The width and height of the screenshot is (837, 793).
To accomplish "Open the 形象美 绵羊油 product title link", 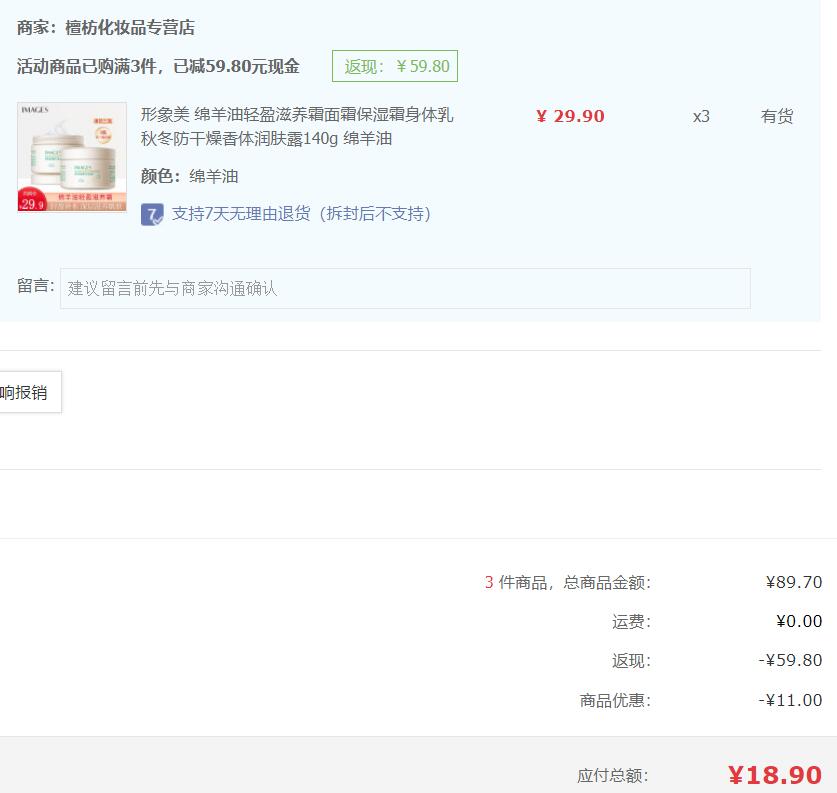I will (x=297, y=126).
